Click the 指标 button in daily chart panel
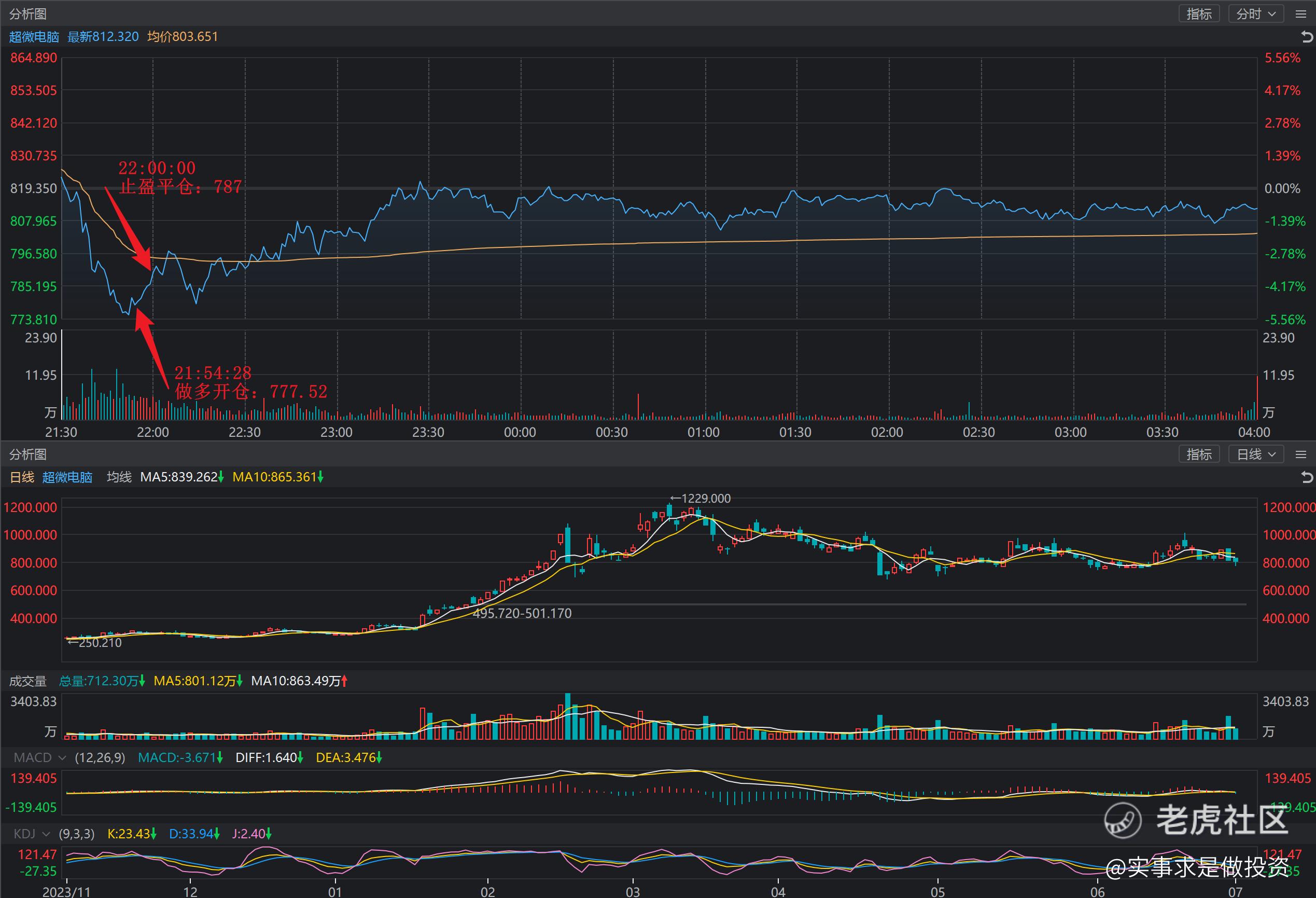Viewport: 1316px width, 898px height. pyautogui.click(x=1199, y=454)
